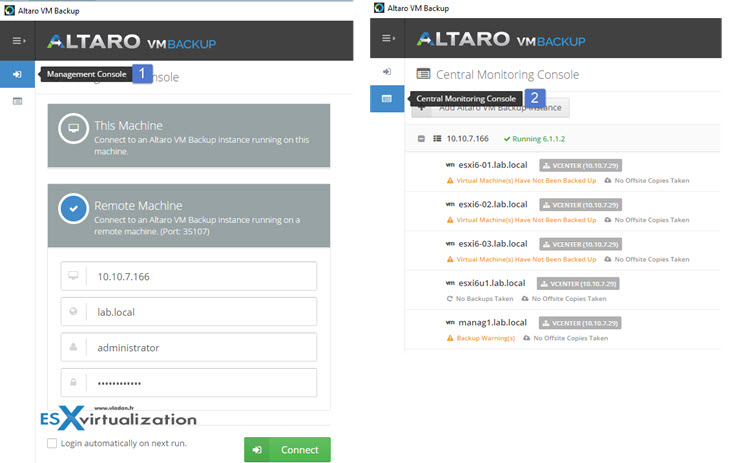Screen dimensions: 730x463
Task: Select the esxi6u1.lab.local VM entry
Action: tap(492, 283)
